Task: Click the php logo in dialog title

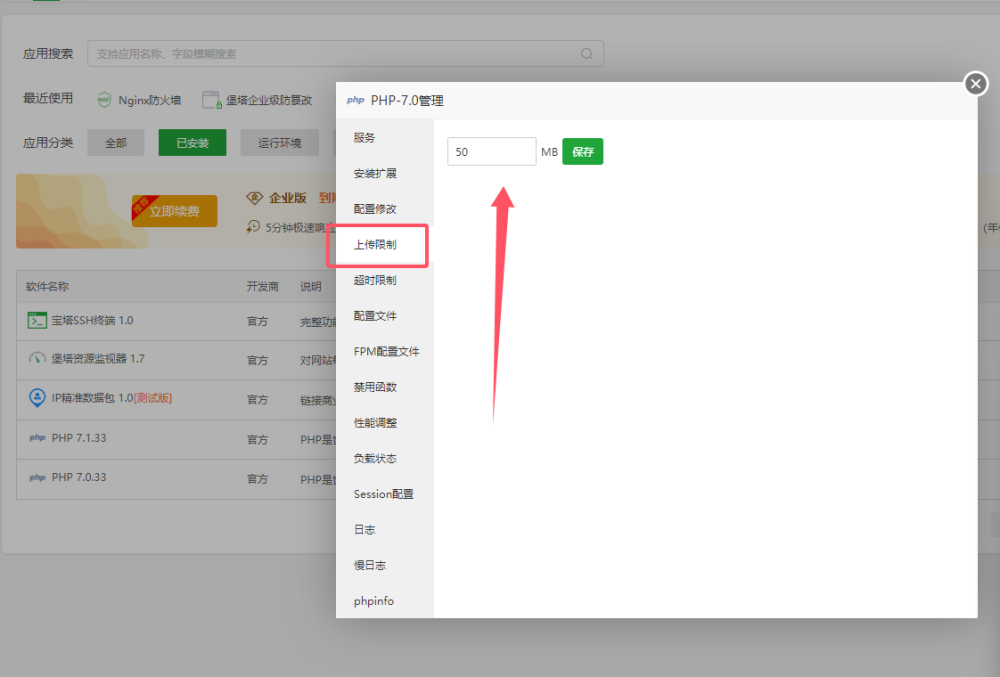Action: [355, 100]
